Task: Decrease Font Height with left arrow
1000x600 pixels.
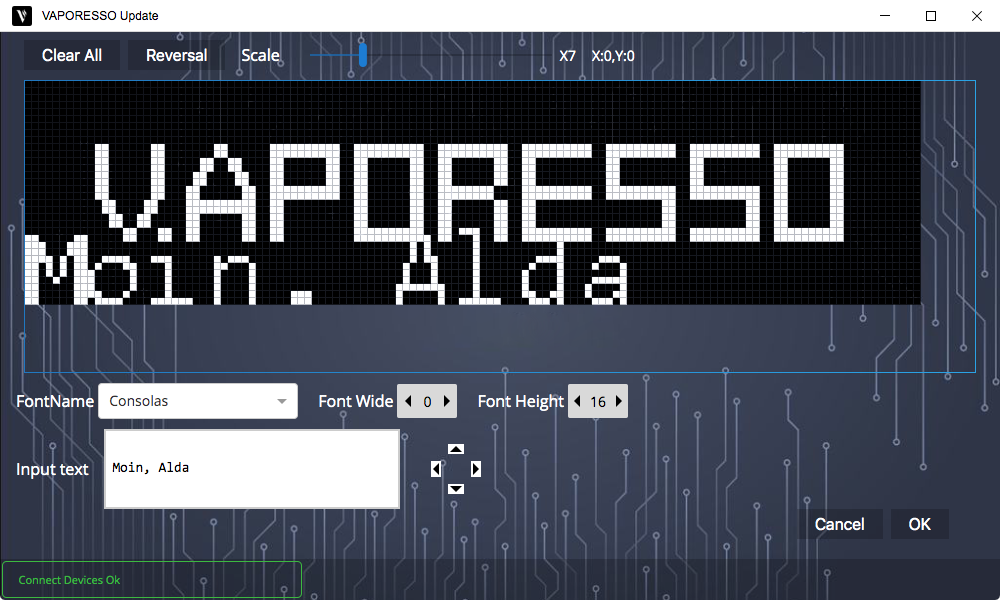Action: click(x=578, y=401)
